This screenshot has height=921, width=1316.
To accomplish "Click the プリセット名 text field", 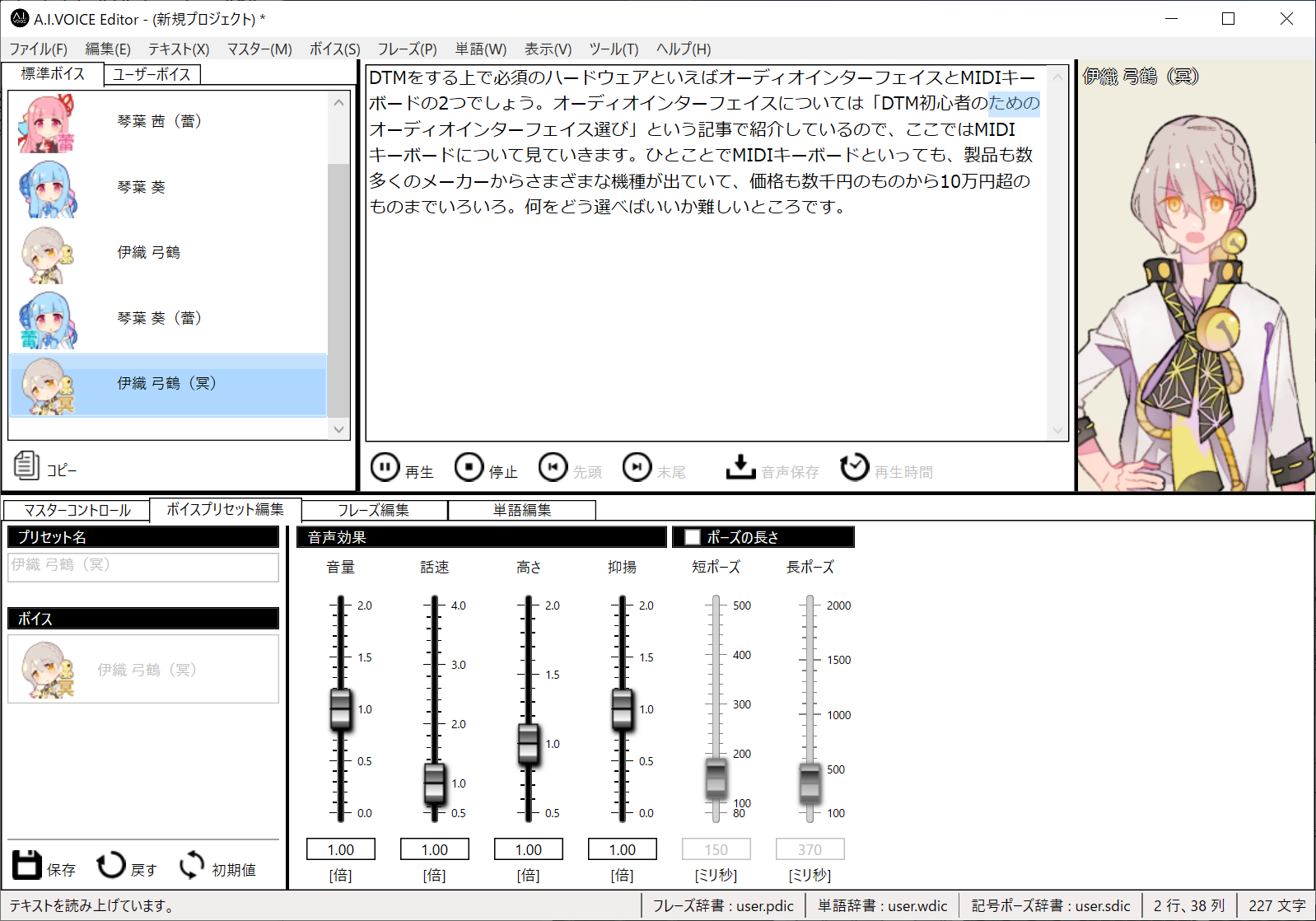I will click(143, 567).
